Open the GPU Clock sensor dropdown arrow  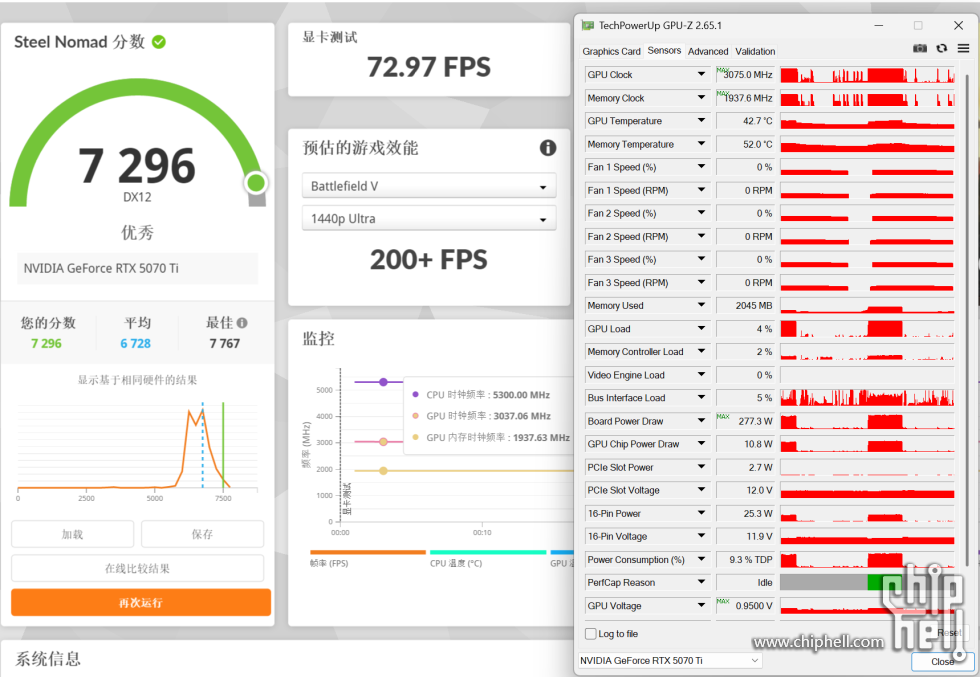pos(701,74)
